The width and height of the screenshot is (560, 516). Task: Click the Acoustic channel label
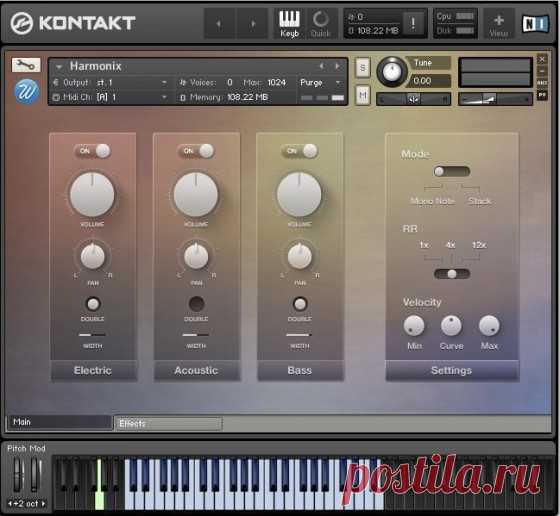pyautogui.click(x=196, y=371)
